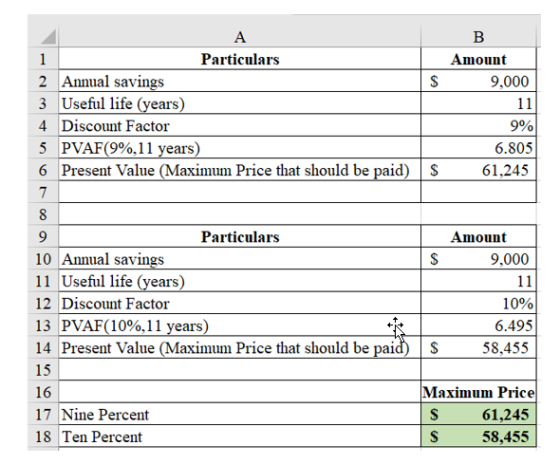Image resolution: width=560 pixels, height=464 pixels.
Task: Select the 6.495 factor value
Action: pyautogui.click(x=479, y=325)
